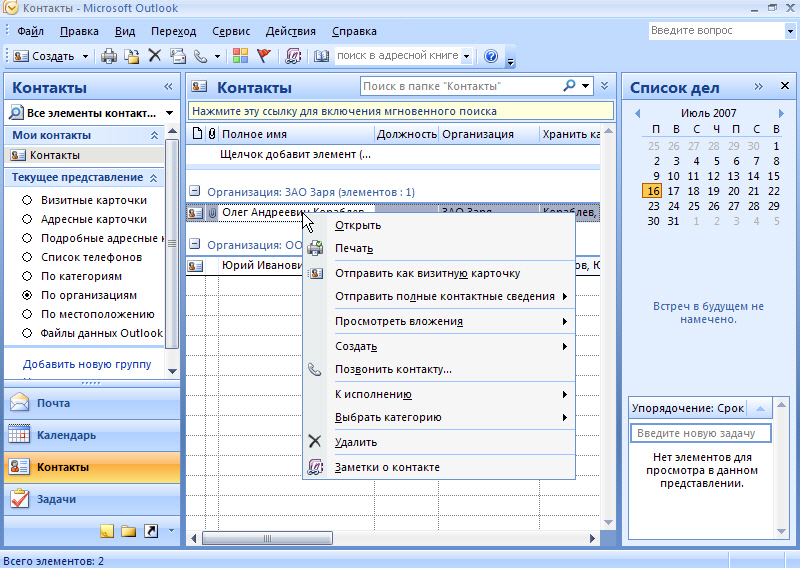Expand the query builder double chevron
801x568 pixels.
point(605,86)
